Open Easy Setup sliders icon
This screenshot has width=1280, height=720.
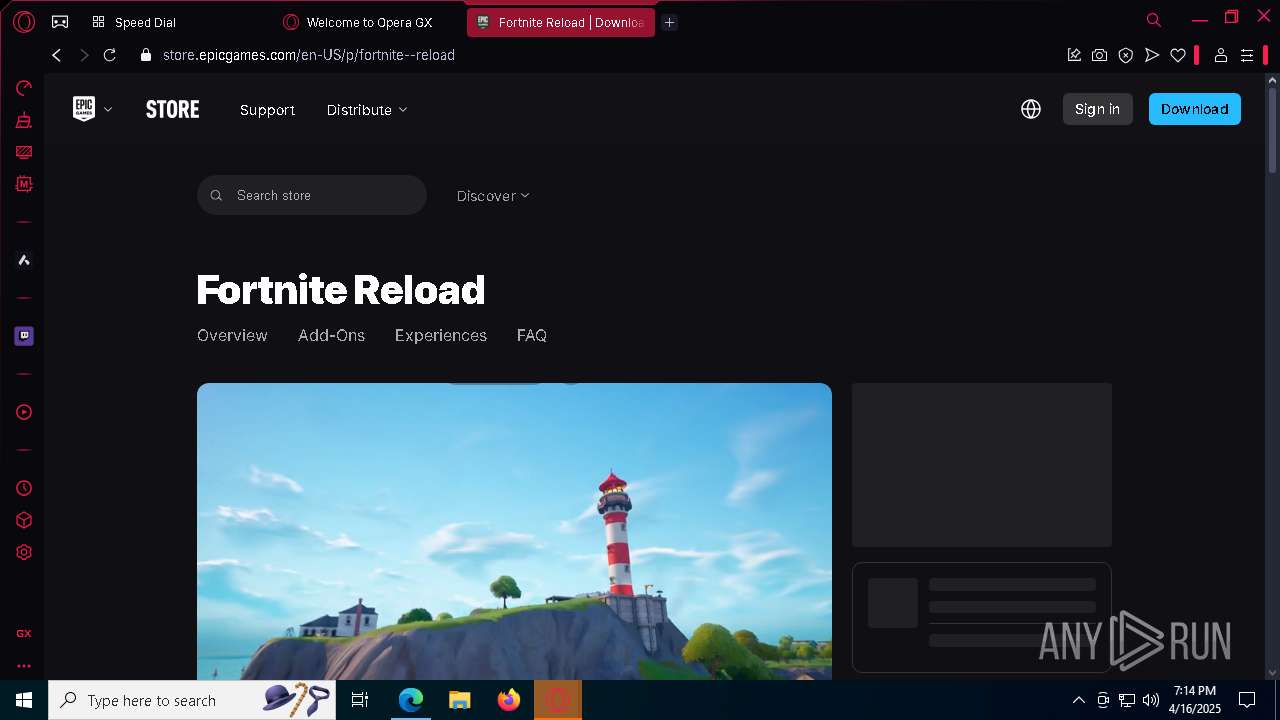(x=1247, y=55)
